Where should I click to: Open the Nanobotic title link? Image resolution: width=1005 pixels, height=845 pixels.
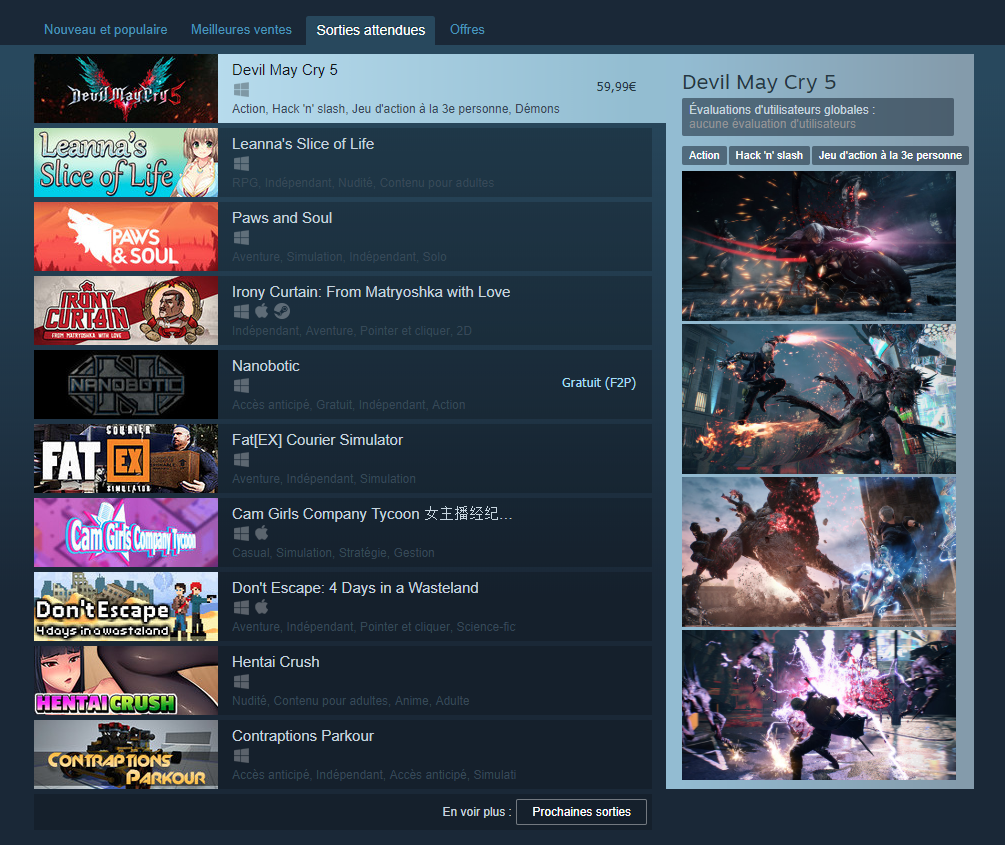265,366
